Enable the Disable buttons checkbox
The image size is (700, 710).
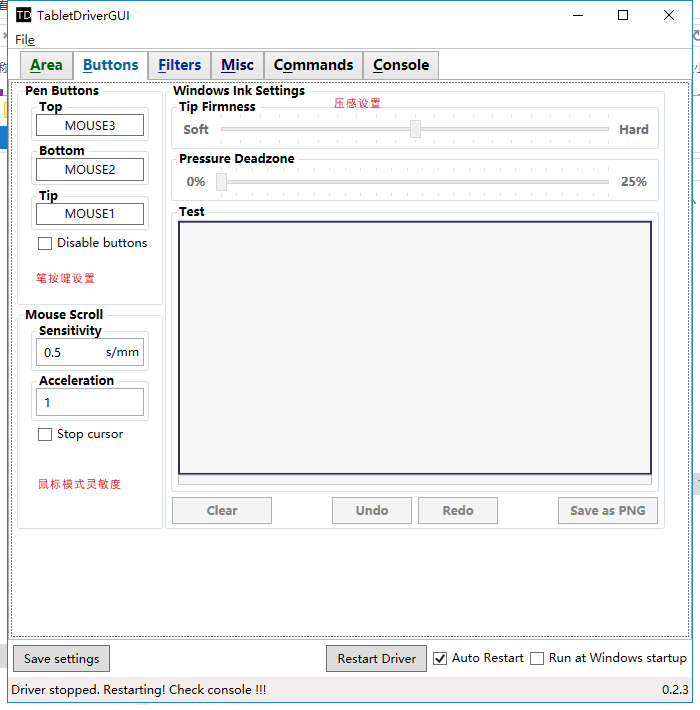[45, 243]
